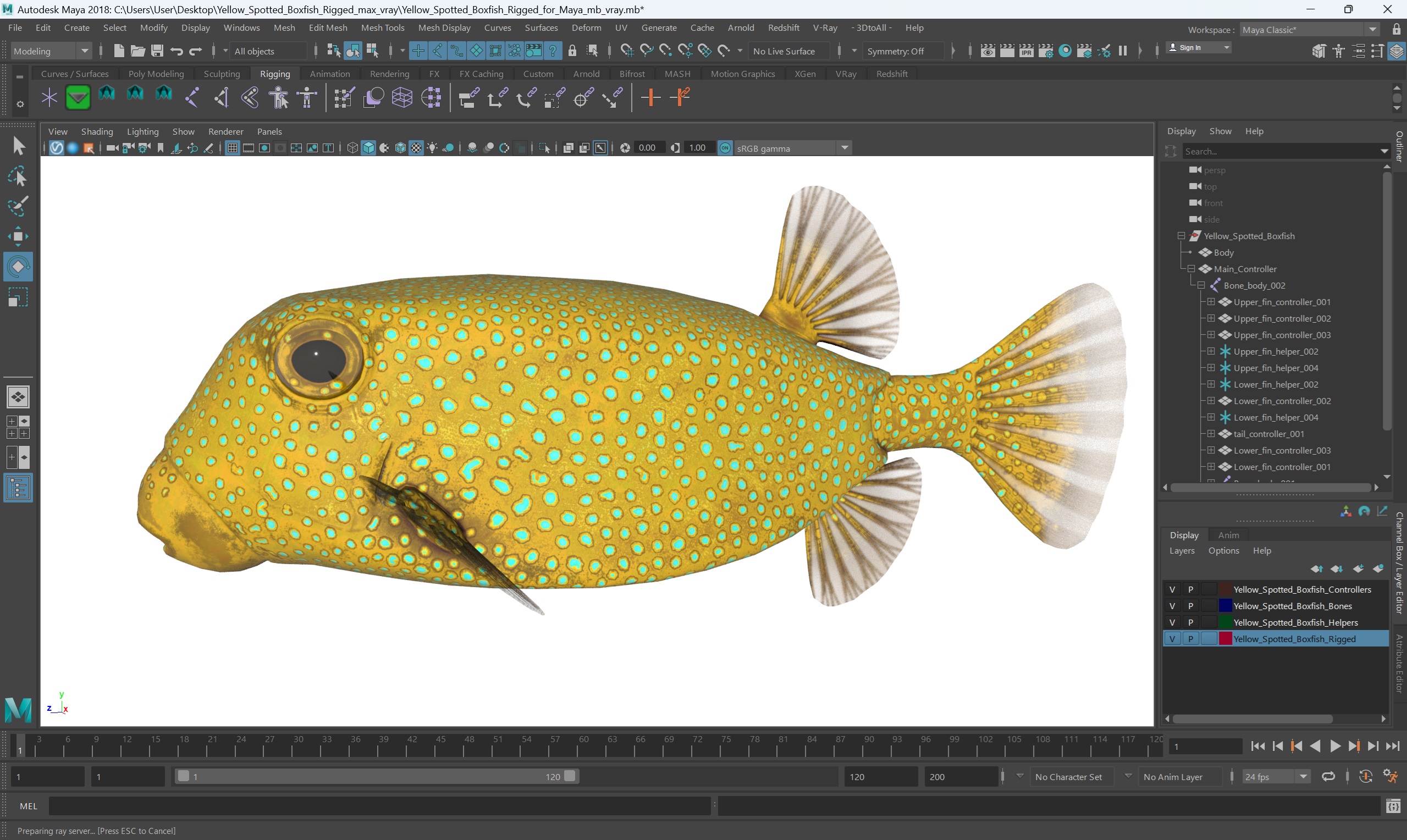The height and width of the screenshot is (840, 1407).
Task: Open the Workspace Maya Classic dropdown
Action: pos(1309,30)
